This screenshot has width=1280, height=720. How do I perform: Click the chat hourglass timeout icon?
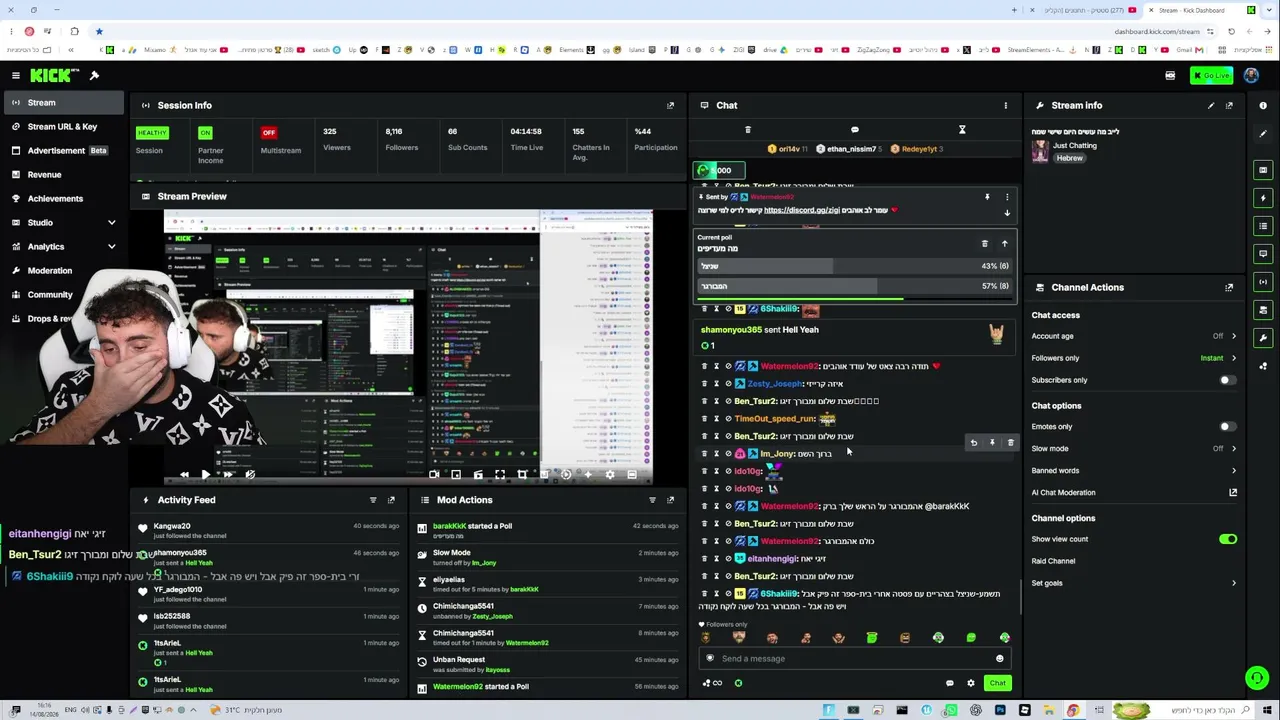[x=962, y=130]
